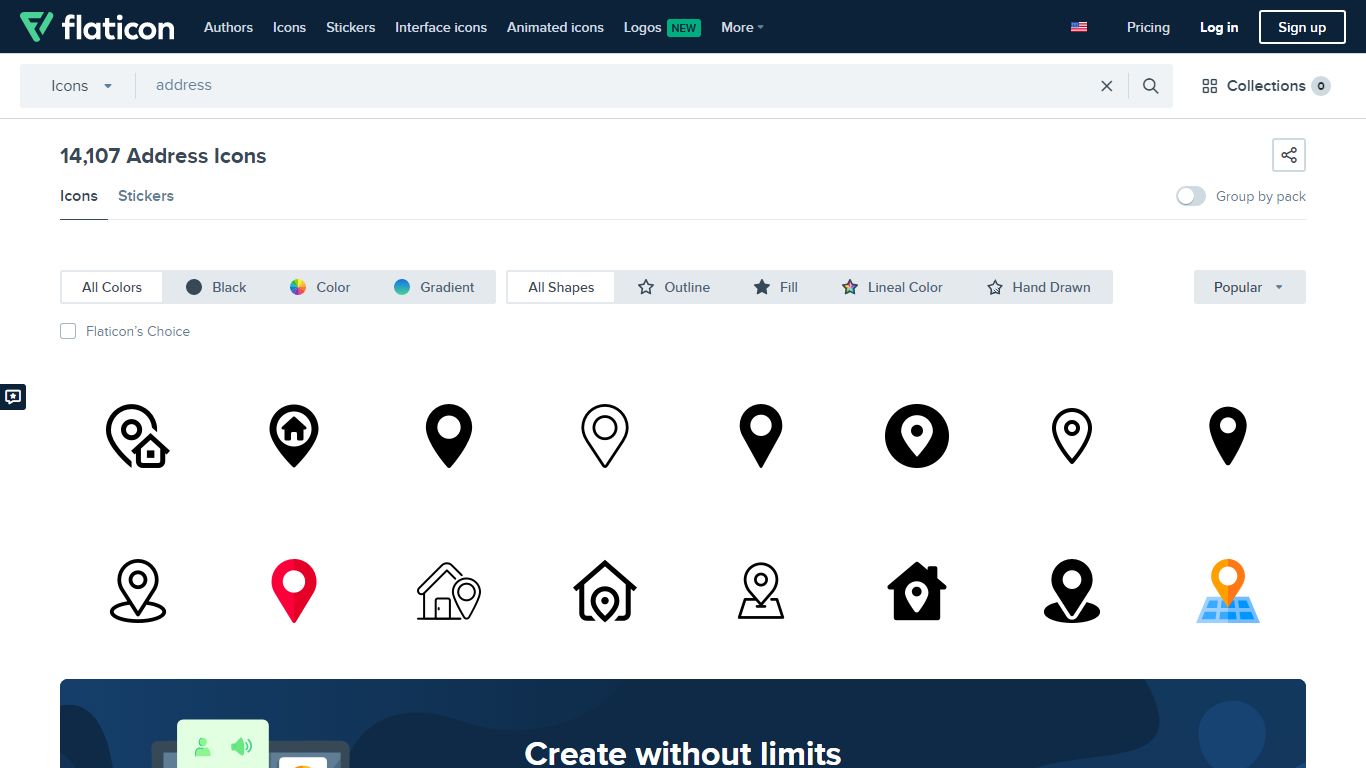Select the All Shapes filter

point(561,287)
